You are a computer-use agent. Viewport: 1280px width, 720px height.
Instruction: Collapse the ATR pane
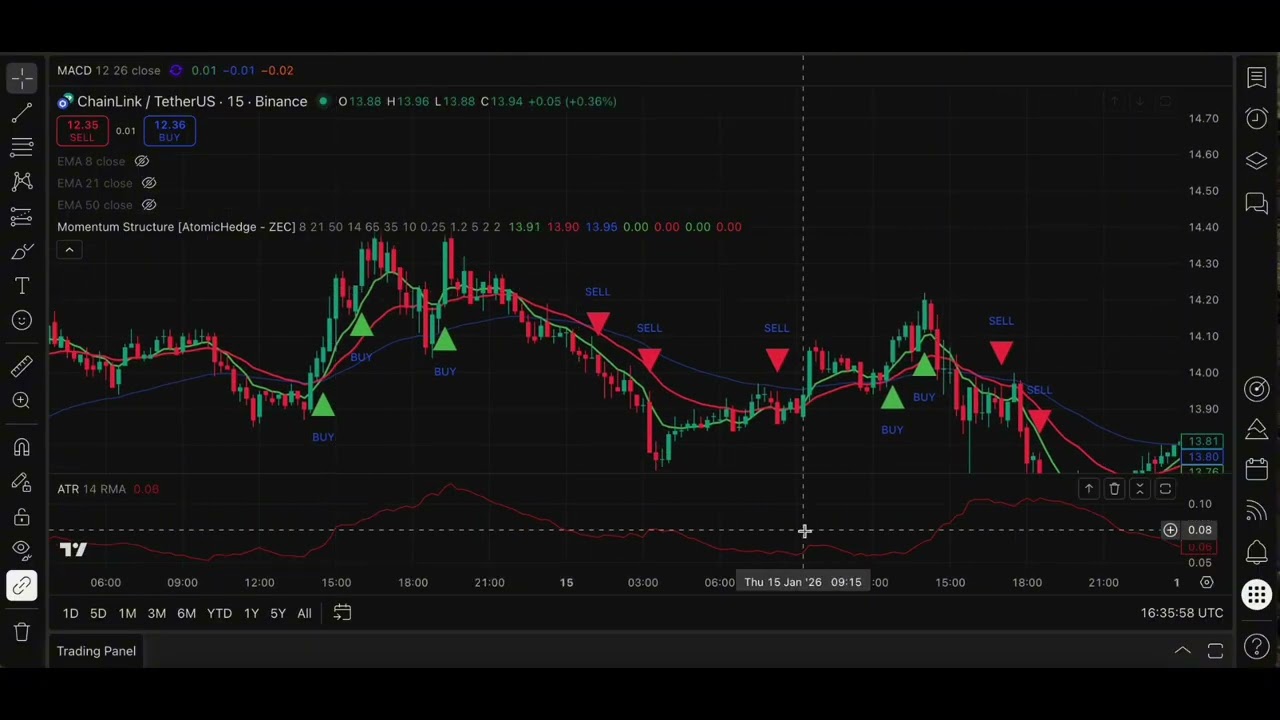pyautogui.click(x=1139, y=489)
